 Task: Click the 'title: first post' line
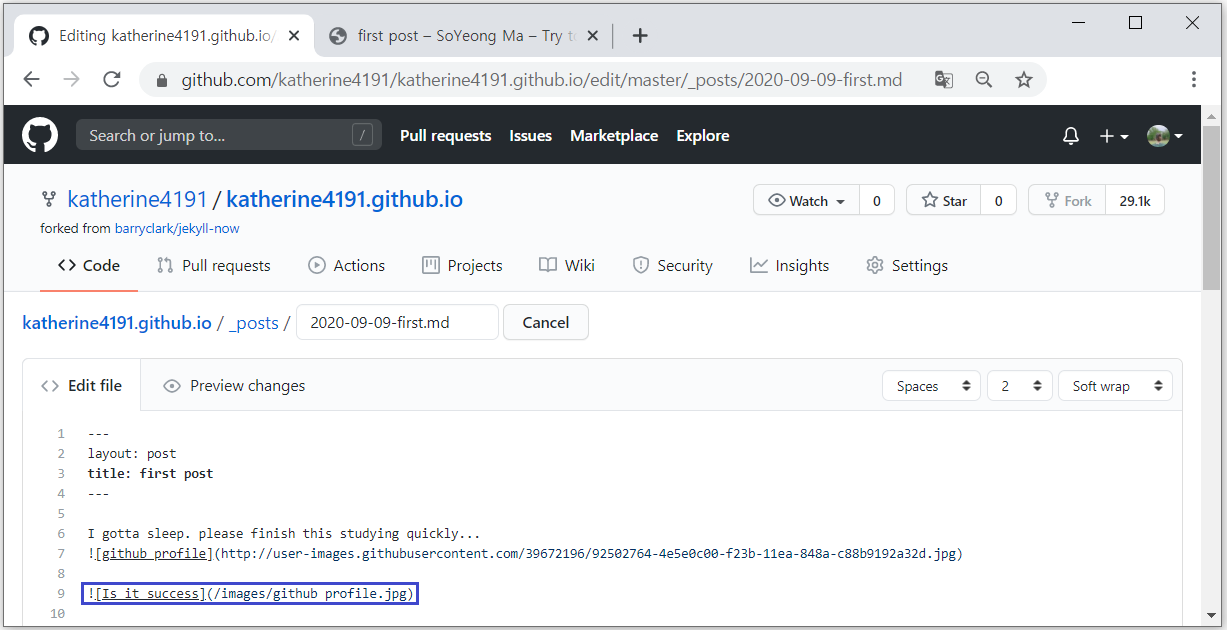click(150, 473)
